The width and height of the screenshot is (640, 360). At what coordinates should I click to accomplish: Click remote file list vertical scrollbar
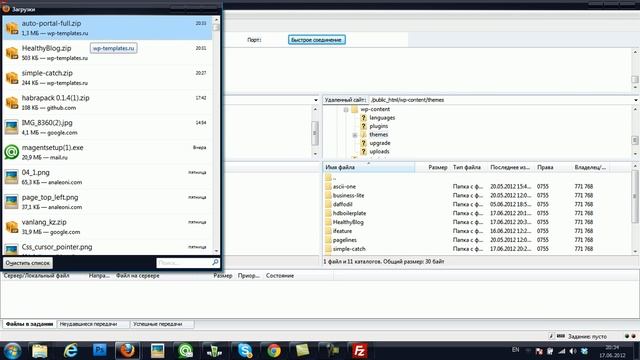click(635, 208)
